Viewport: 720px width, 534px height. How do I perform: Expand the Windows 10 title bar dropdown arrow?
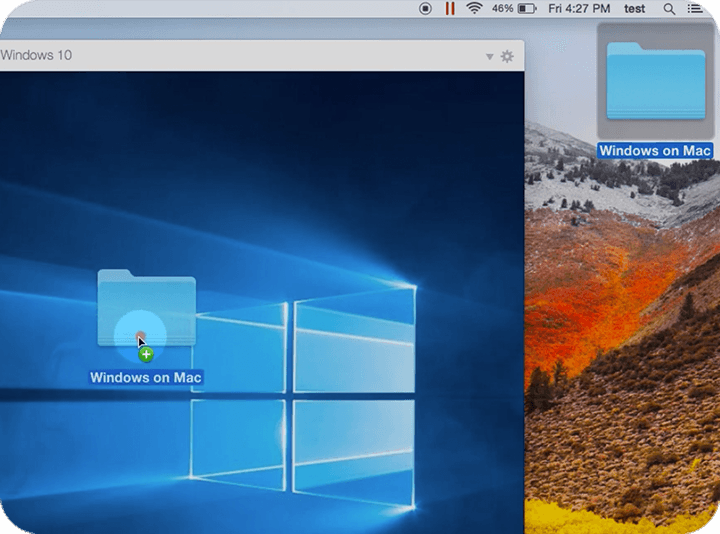point(489,56)
